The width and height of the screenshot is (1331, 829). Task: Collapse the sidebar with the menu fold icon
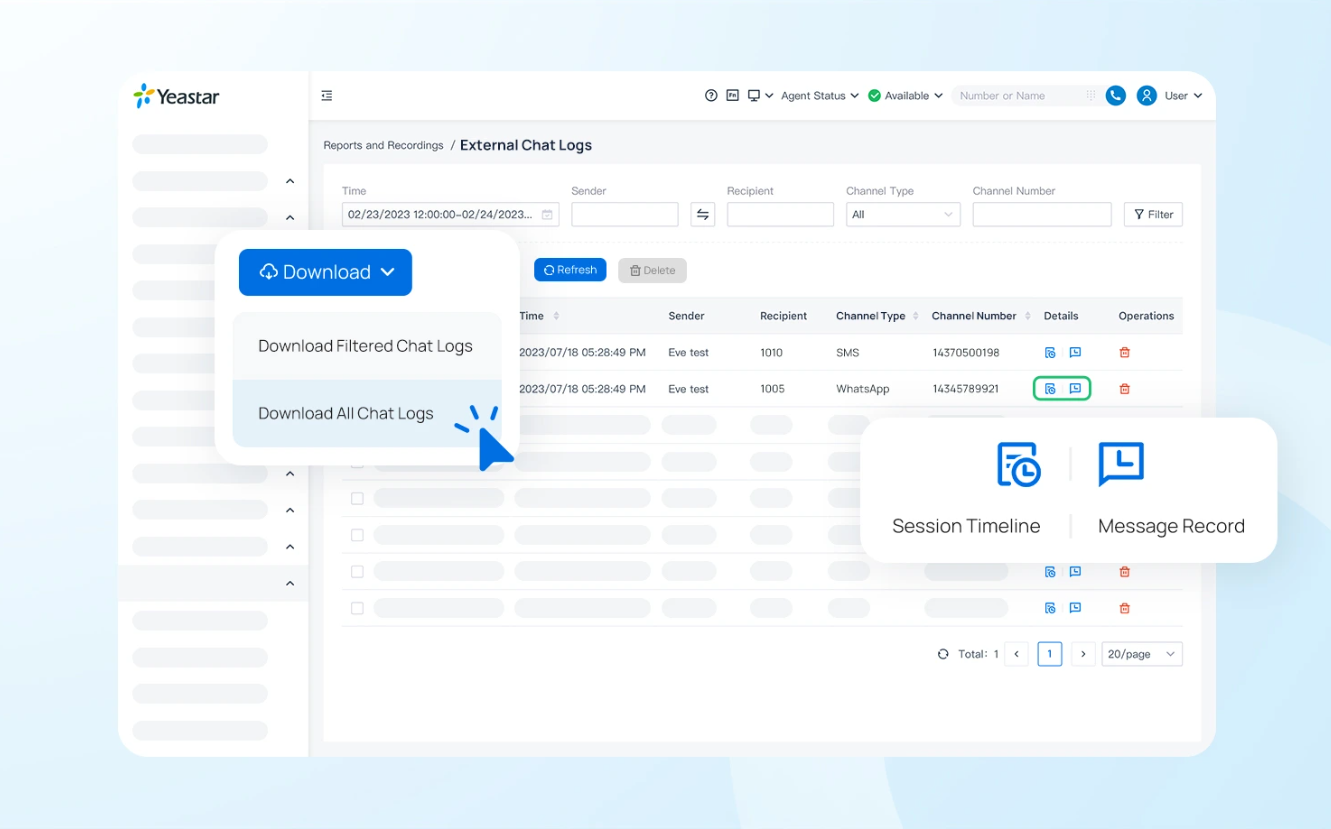[x=327, y=96]
